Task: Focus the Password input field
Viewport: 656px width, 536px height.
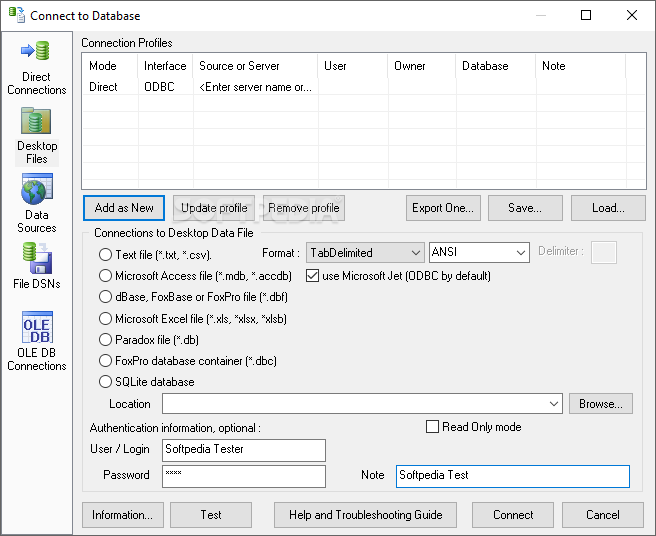Action: [244, 476]
